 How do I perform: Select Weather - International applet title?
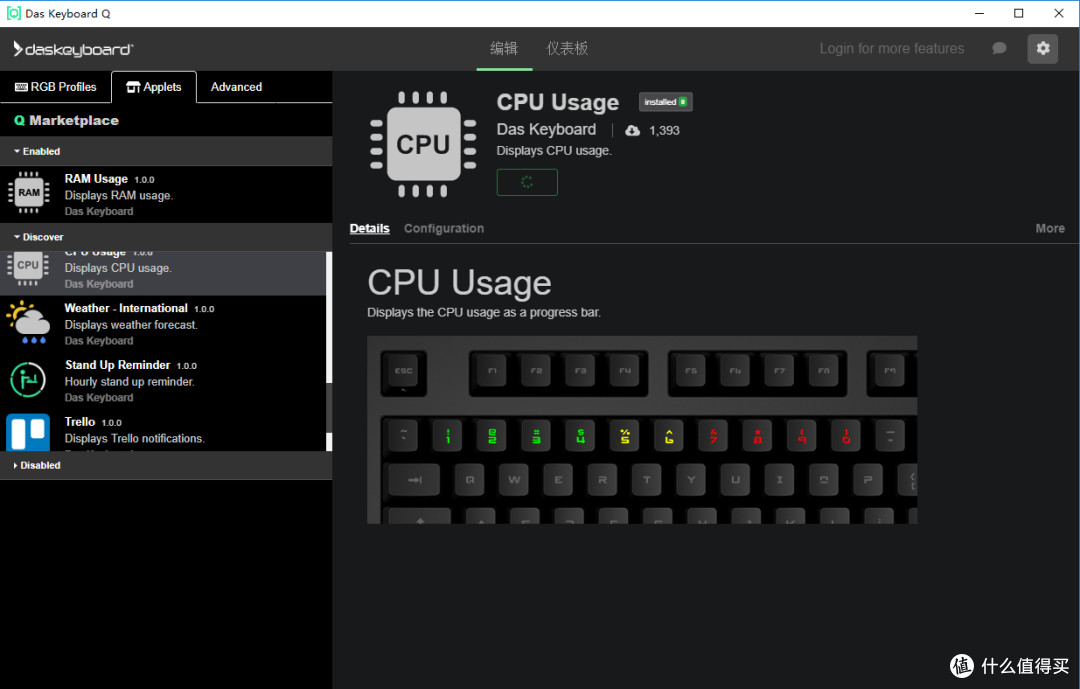coord(126,308)
